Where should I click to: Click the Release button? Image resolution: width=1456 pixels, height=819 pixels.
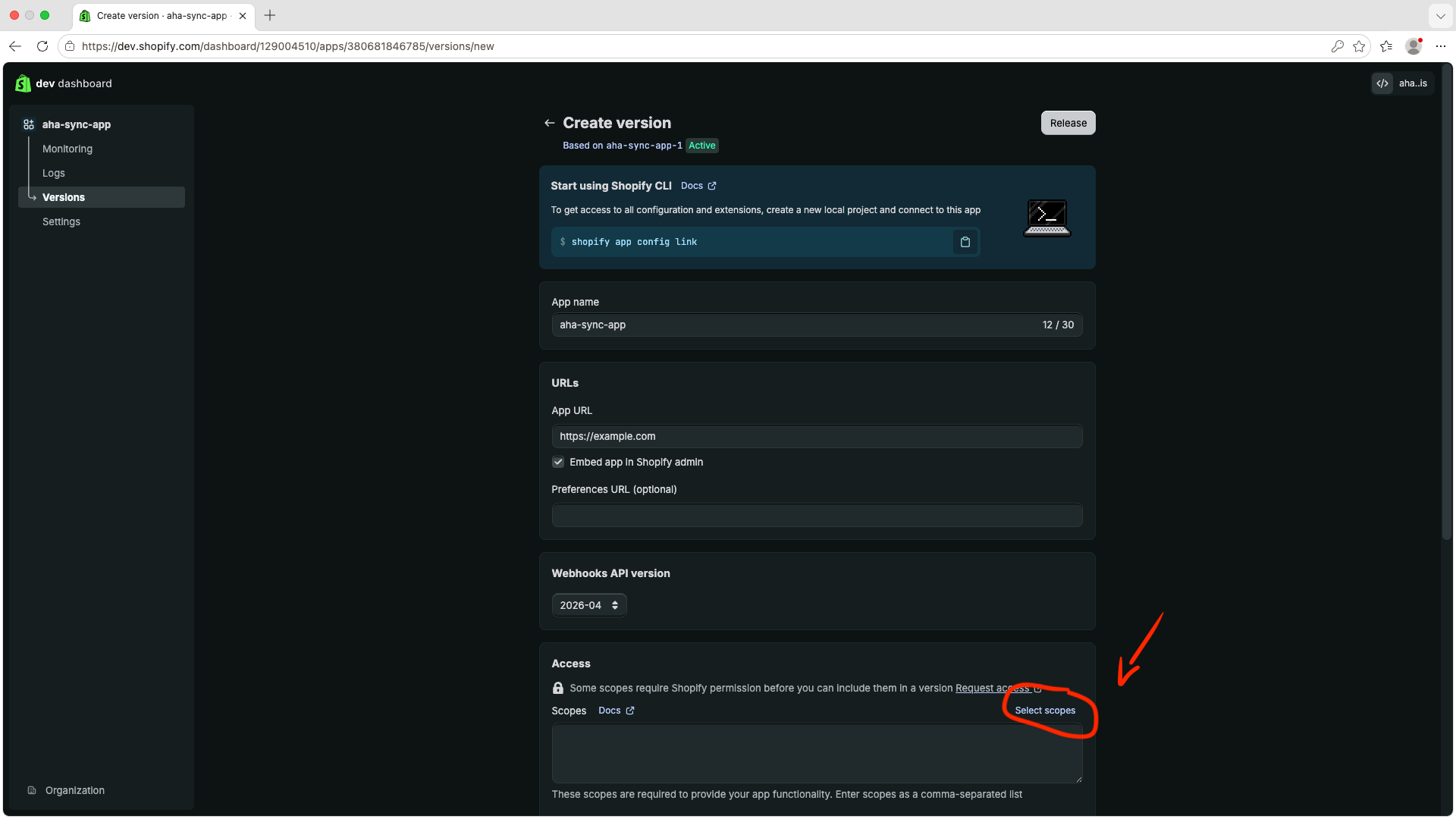click(x=1068, y=123)
